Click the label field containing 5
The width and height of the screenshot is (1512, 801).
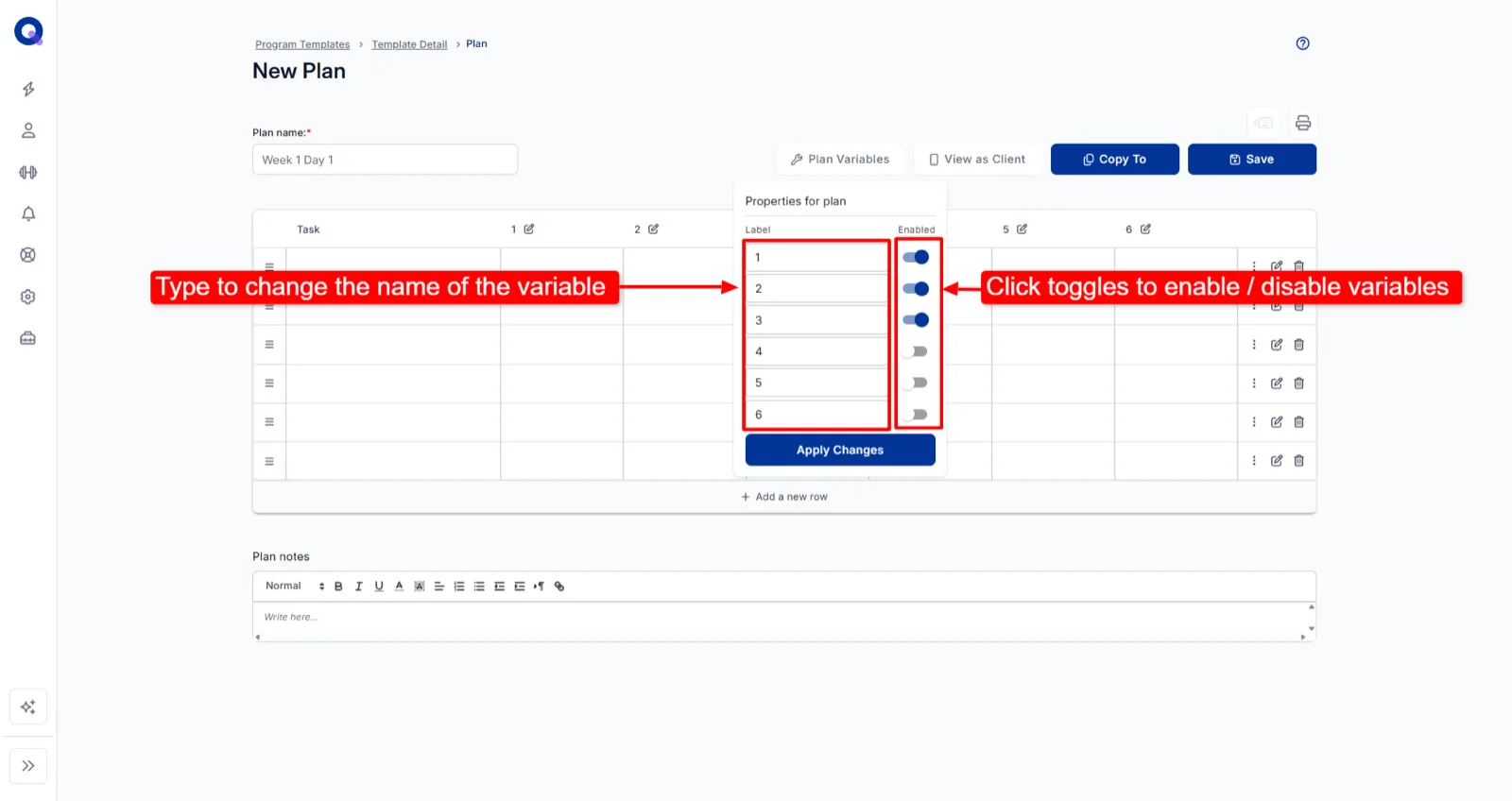click(816, 383)
